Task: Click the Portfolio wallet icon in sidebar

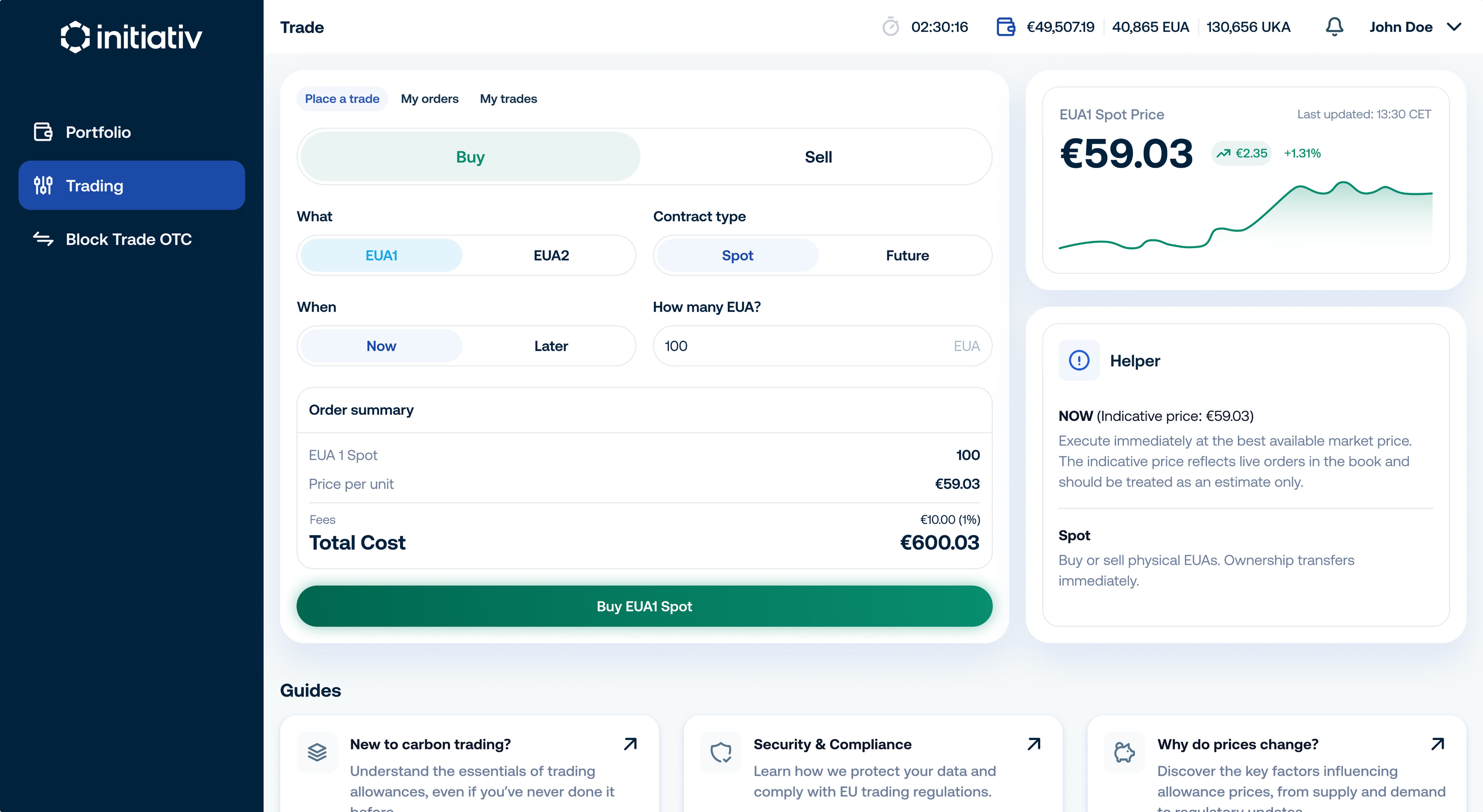Action: [x=43, y=132]
